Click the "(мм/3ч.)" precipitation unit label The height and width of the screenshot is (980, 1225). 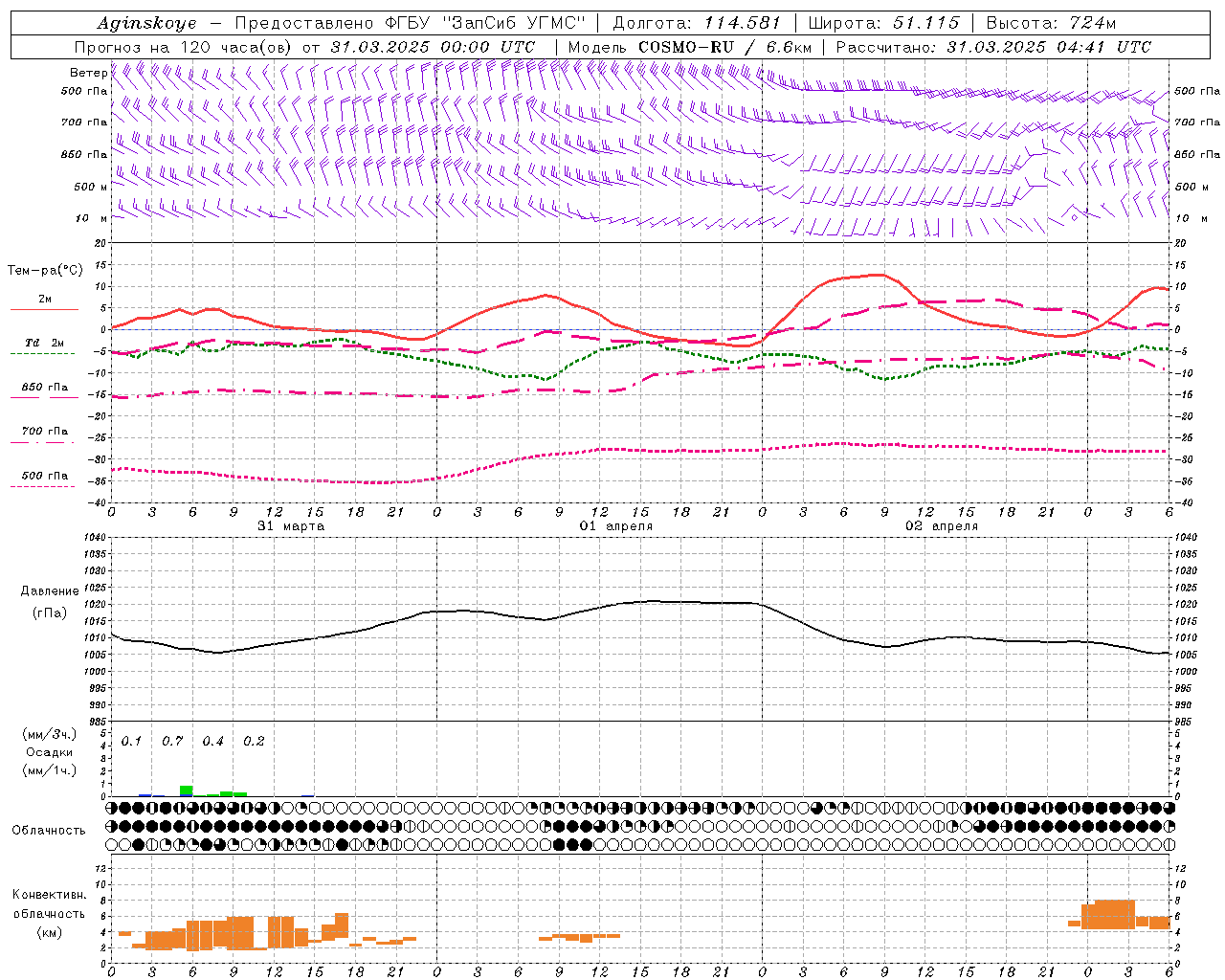click(x=50, y=734)
